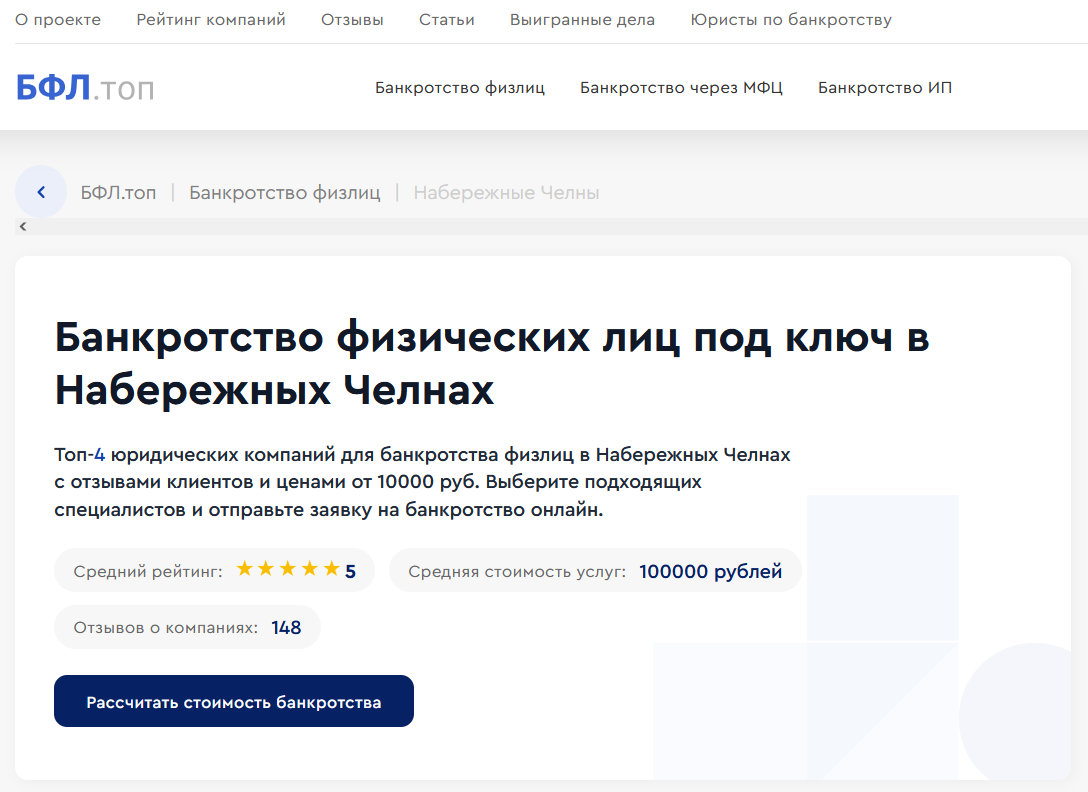
Task: Click the Отзывов о компаниях label
Action: (x=166, y=627)
